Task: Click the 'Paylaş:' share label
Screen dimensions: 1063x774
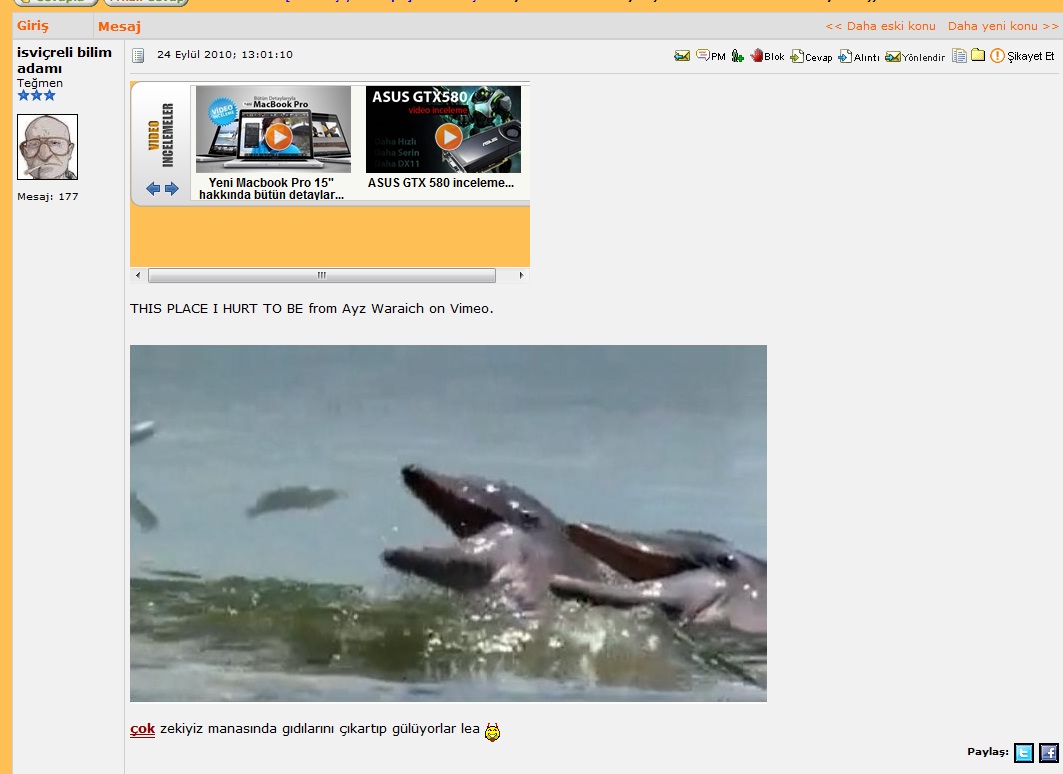Action: click(x=988, y=752)
